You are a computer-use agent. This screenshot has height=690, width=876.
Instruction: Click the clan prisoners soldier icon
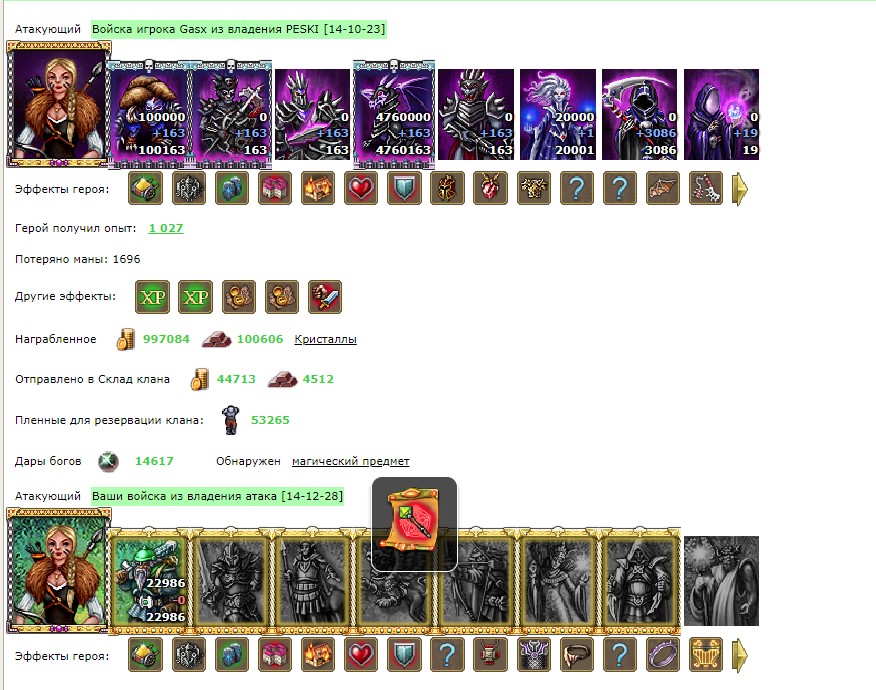pos(230,420)
